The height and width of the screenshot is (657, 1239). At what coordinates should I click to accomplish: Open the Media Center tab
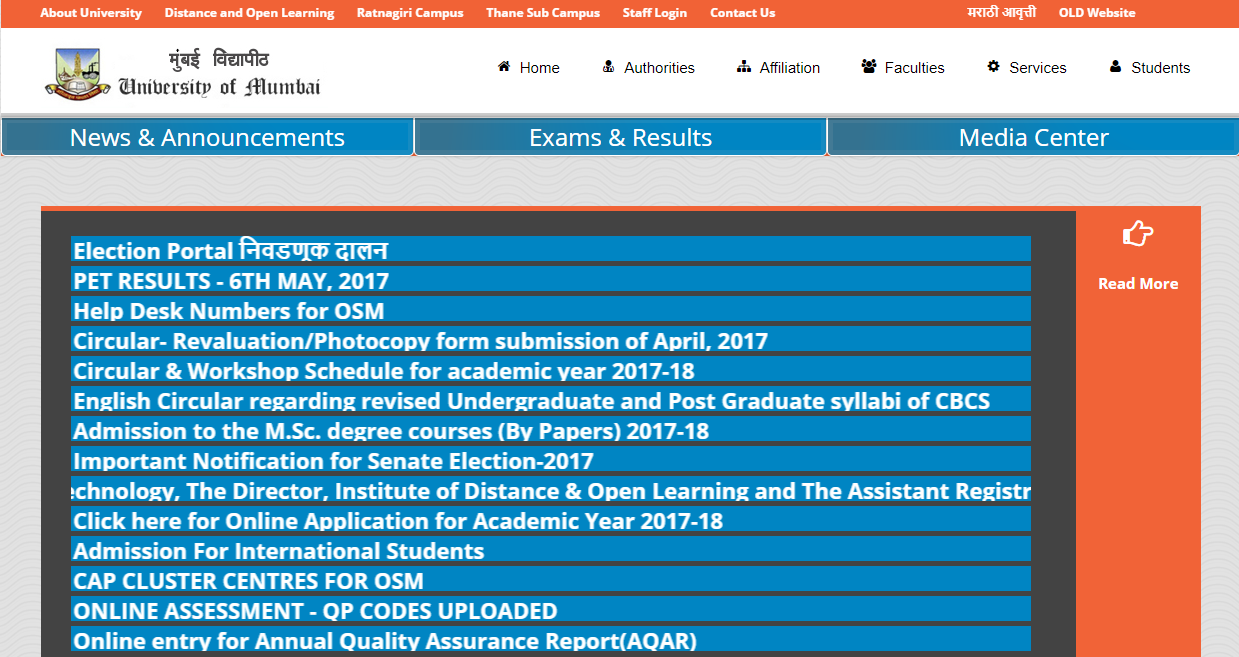coord(1033,137)
